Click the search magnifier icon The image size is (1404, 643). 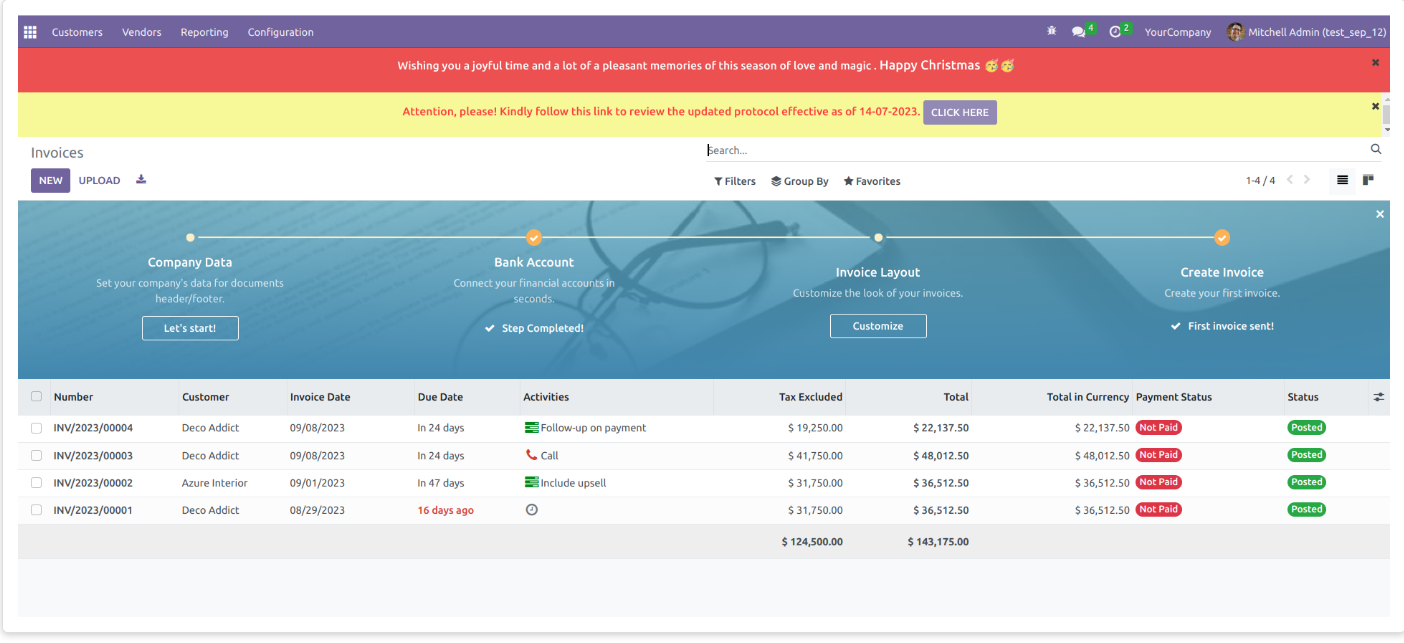pos(1376,150)
